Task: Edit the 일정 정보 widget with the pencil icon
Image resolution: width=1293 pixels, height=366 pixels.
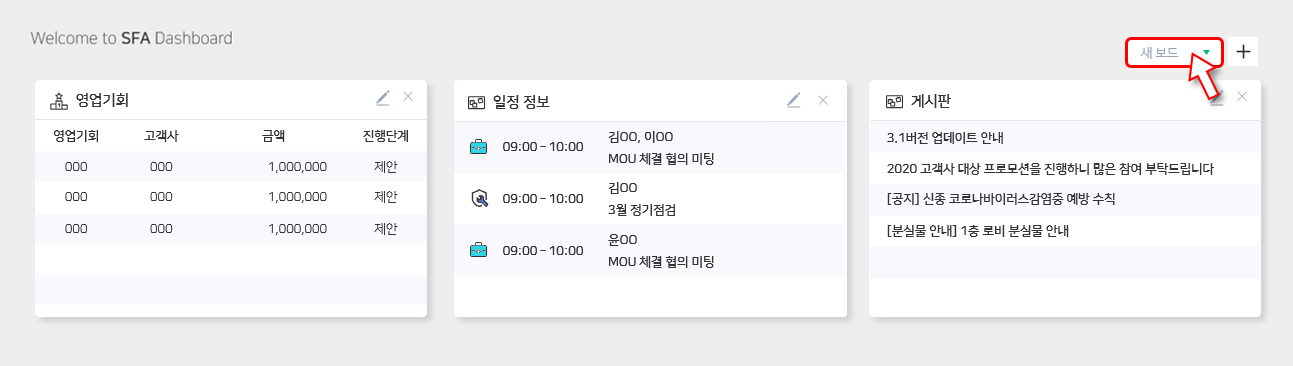Action: [794, 100]
